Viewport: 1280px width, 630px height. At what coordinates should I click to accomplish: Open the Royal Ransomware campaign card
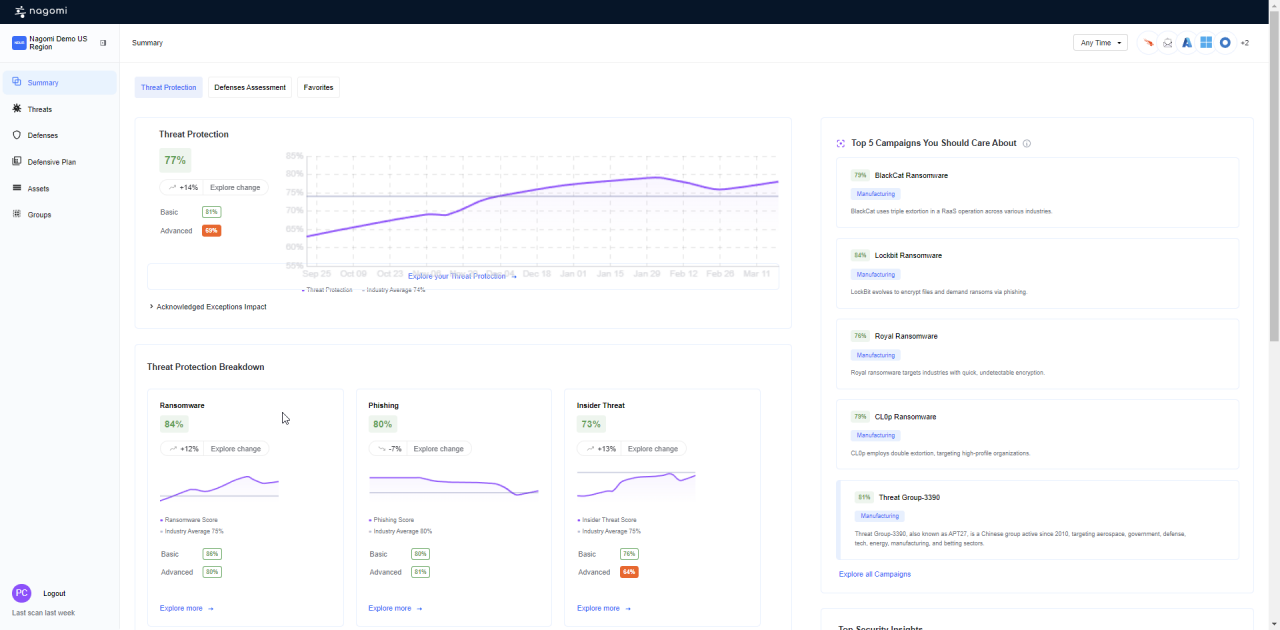pyautogui.click(x=1037, y=354)
